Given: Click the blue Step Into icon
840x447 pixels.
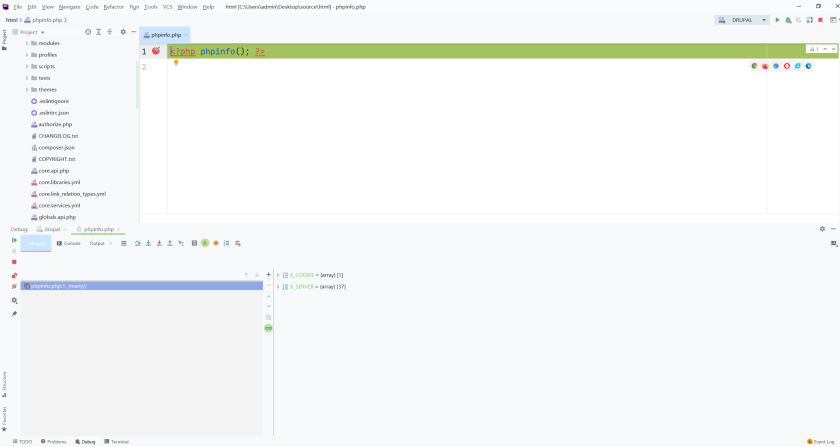Looking at the screenshot, I should tap(148, 243).
